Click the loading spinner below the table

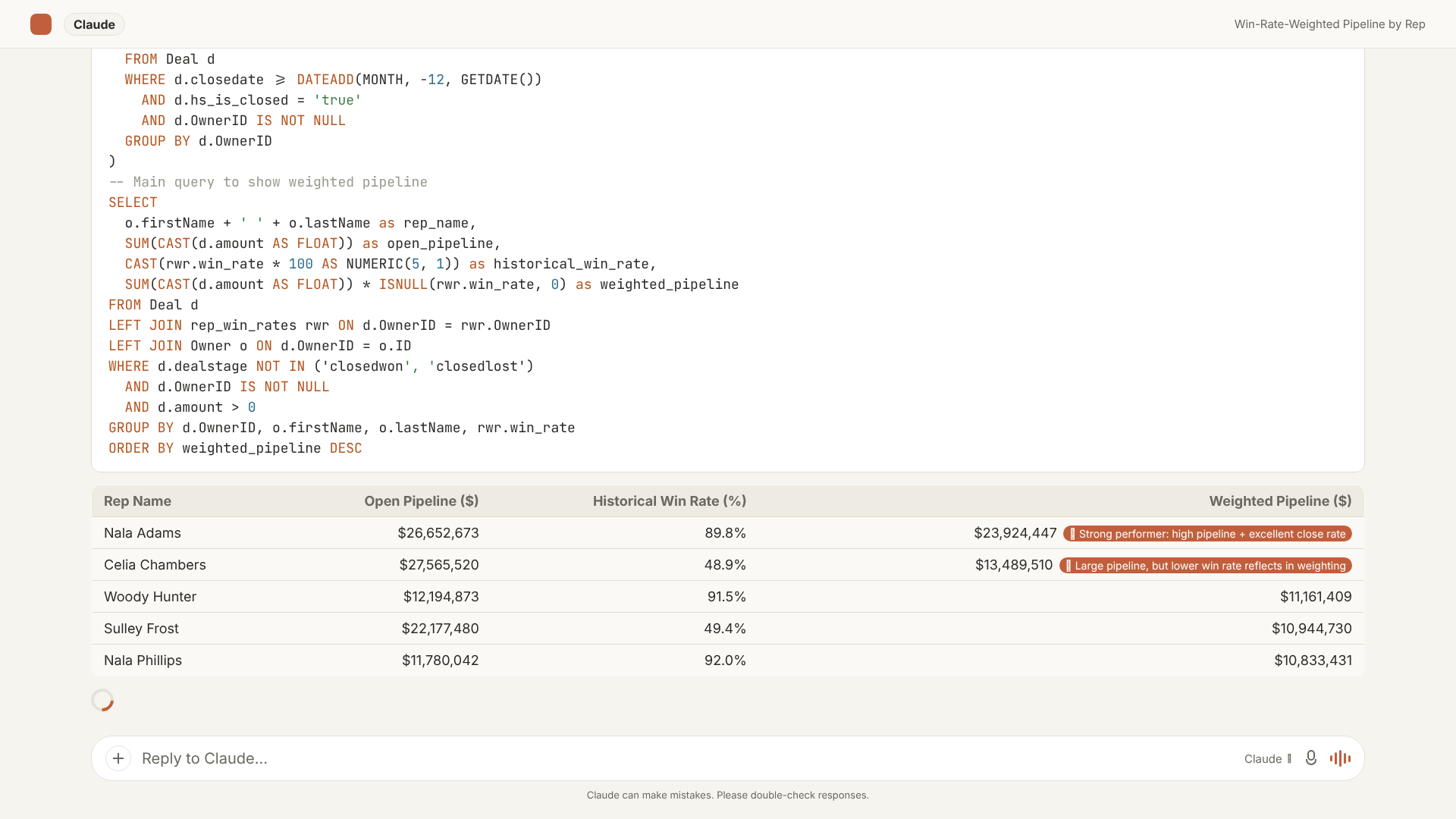click(x=102, y=700)
